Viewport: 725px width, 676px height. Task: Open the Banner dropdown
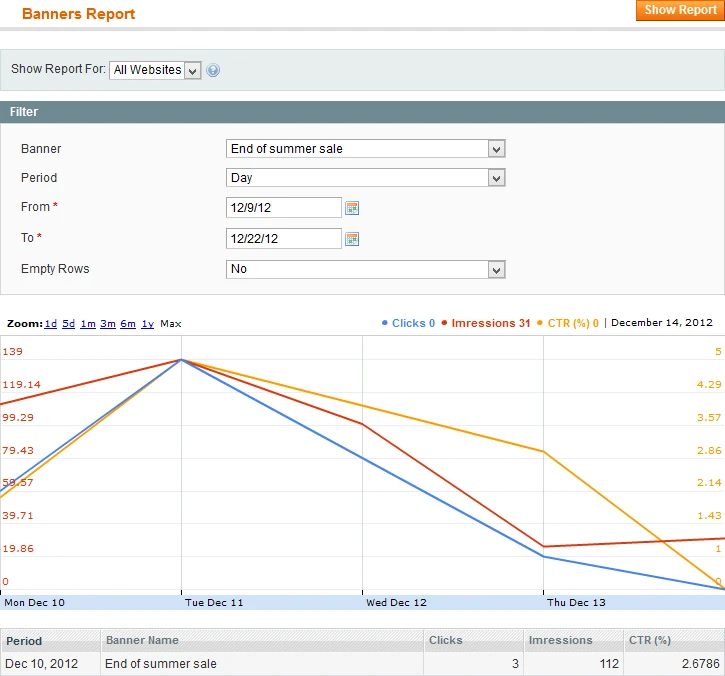[x=366, y=149]
